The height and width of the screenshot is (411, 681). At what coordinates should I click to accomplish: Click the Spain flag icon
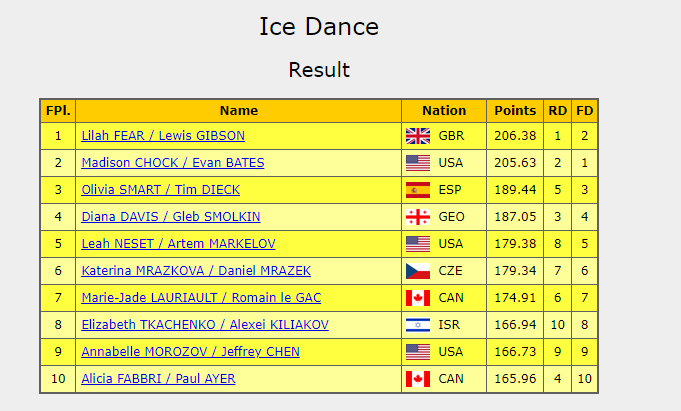point(417,190)
